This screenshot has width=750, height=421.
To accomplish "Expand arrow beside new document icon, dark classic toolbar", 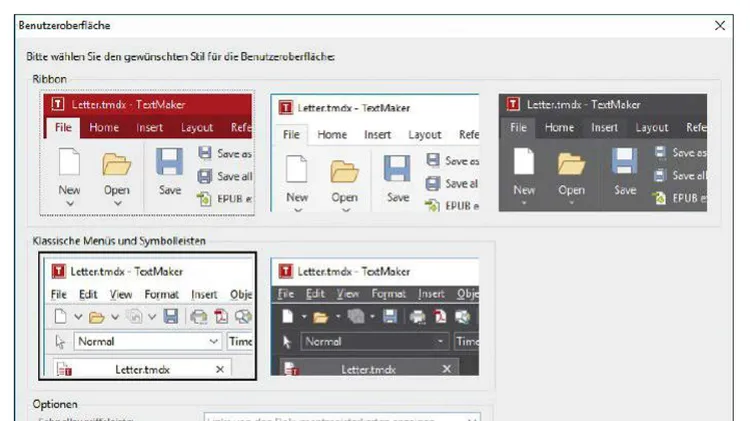I will [304, 317].
